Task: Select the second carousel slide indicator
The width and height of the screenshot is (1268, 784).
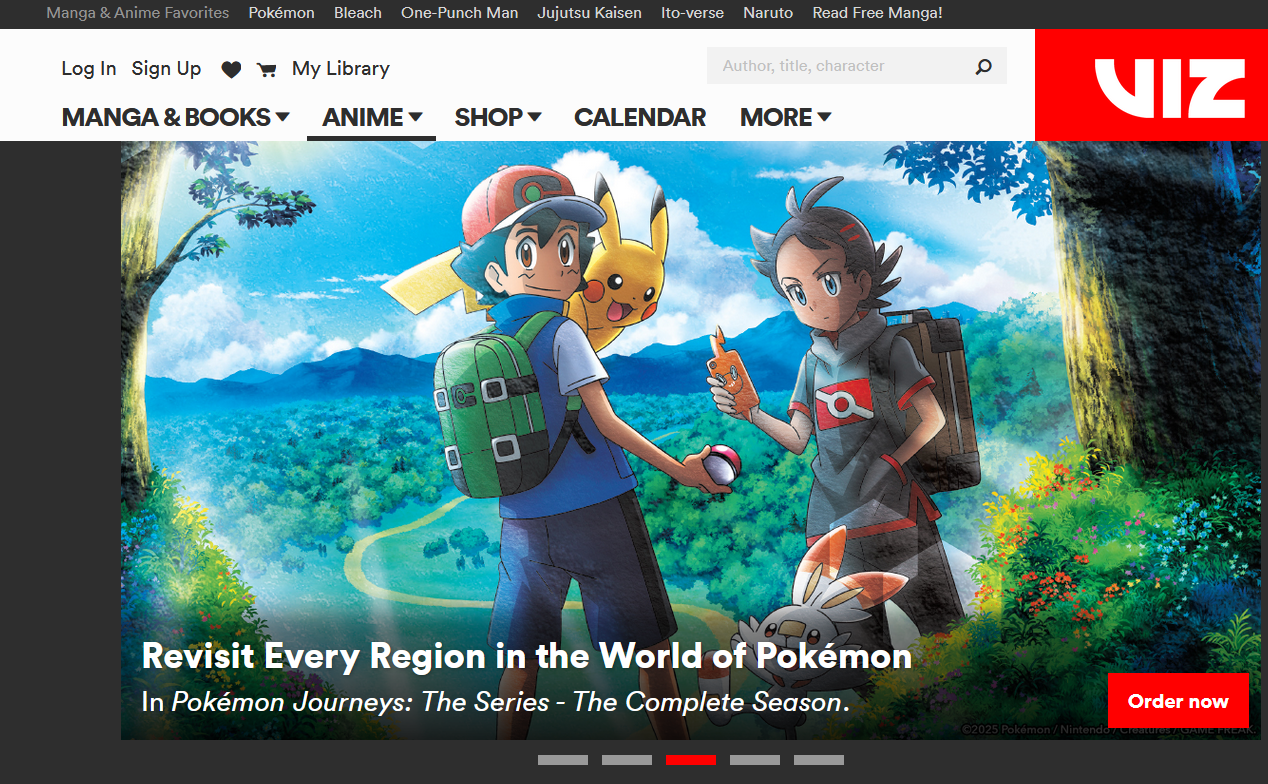Action: [x=627, y=760]
